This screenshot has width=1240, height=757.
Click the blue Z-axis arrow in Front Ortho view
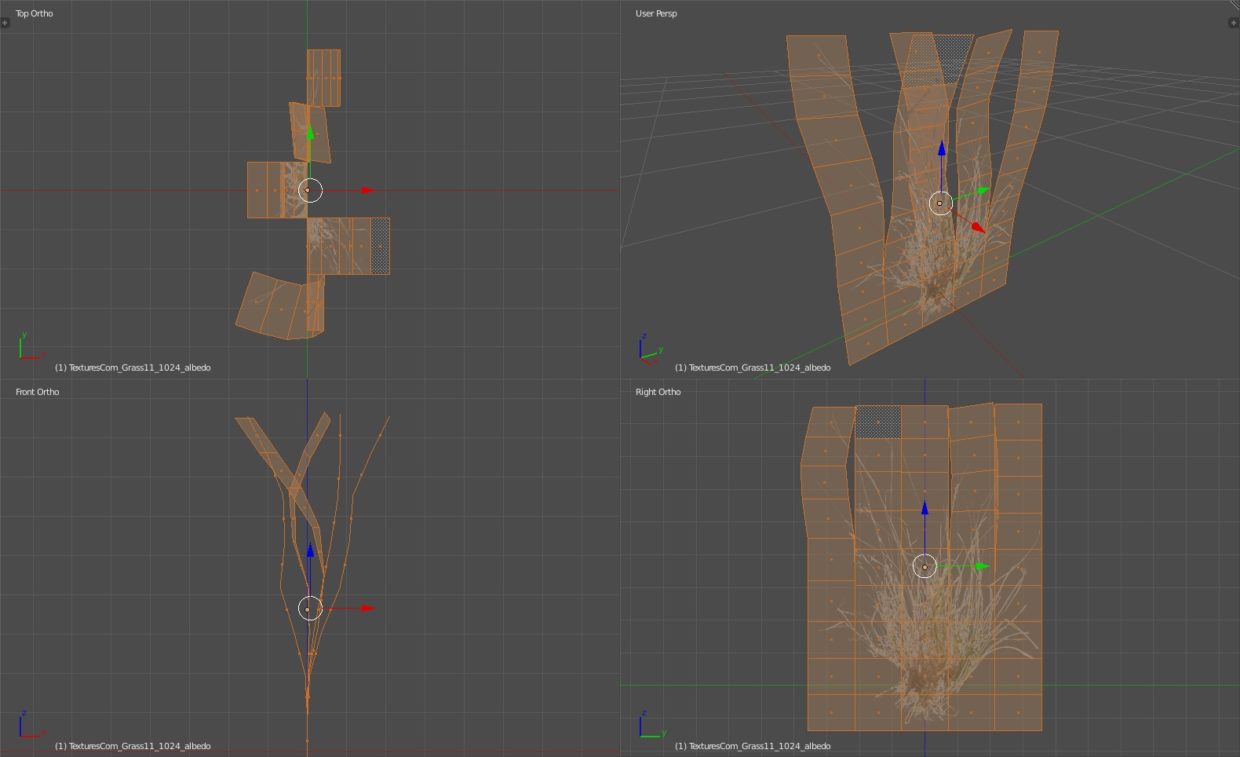click(310, 553)
